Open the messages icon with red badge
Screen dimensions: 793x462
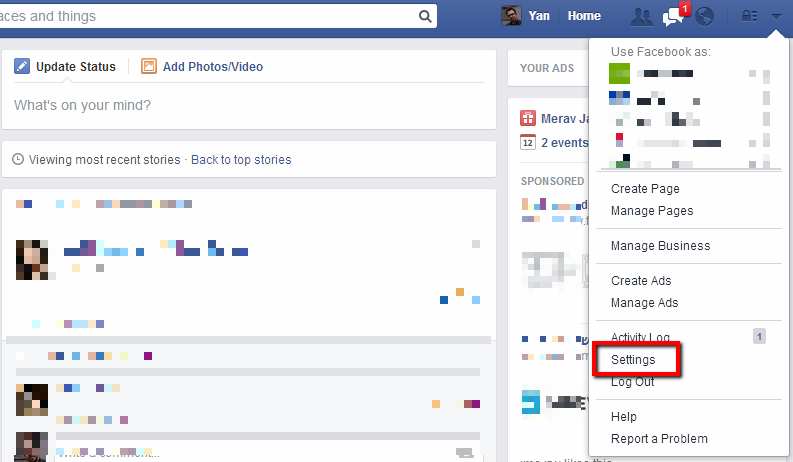(673, 16)
